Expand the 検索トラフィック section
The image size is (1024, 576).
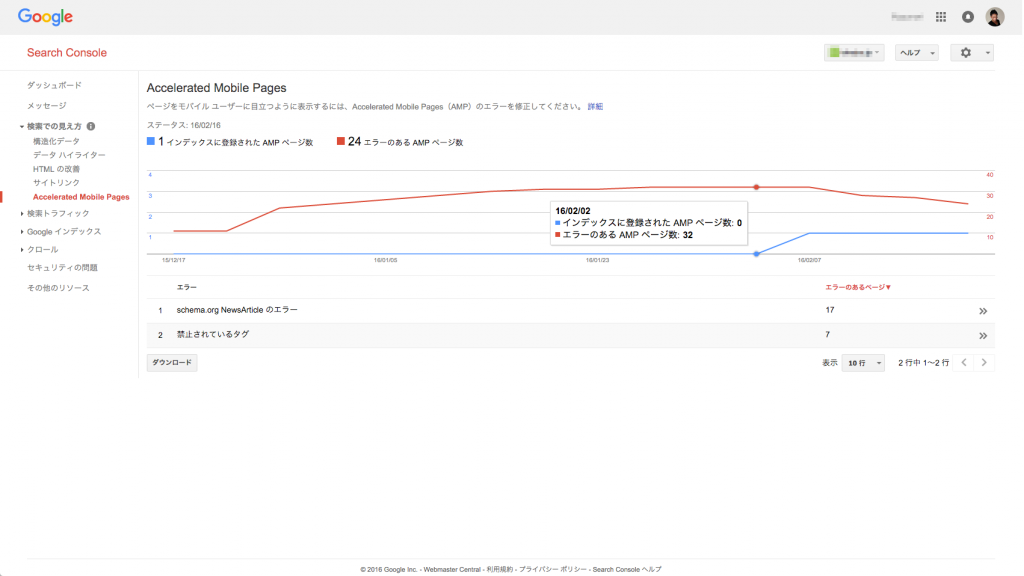tap(56, 214)
